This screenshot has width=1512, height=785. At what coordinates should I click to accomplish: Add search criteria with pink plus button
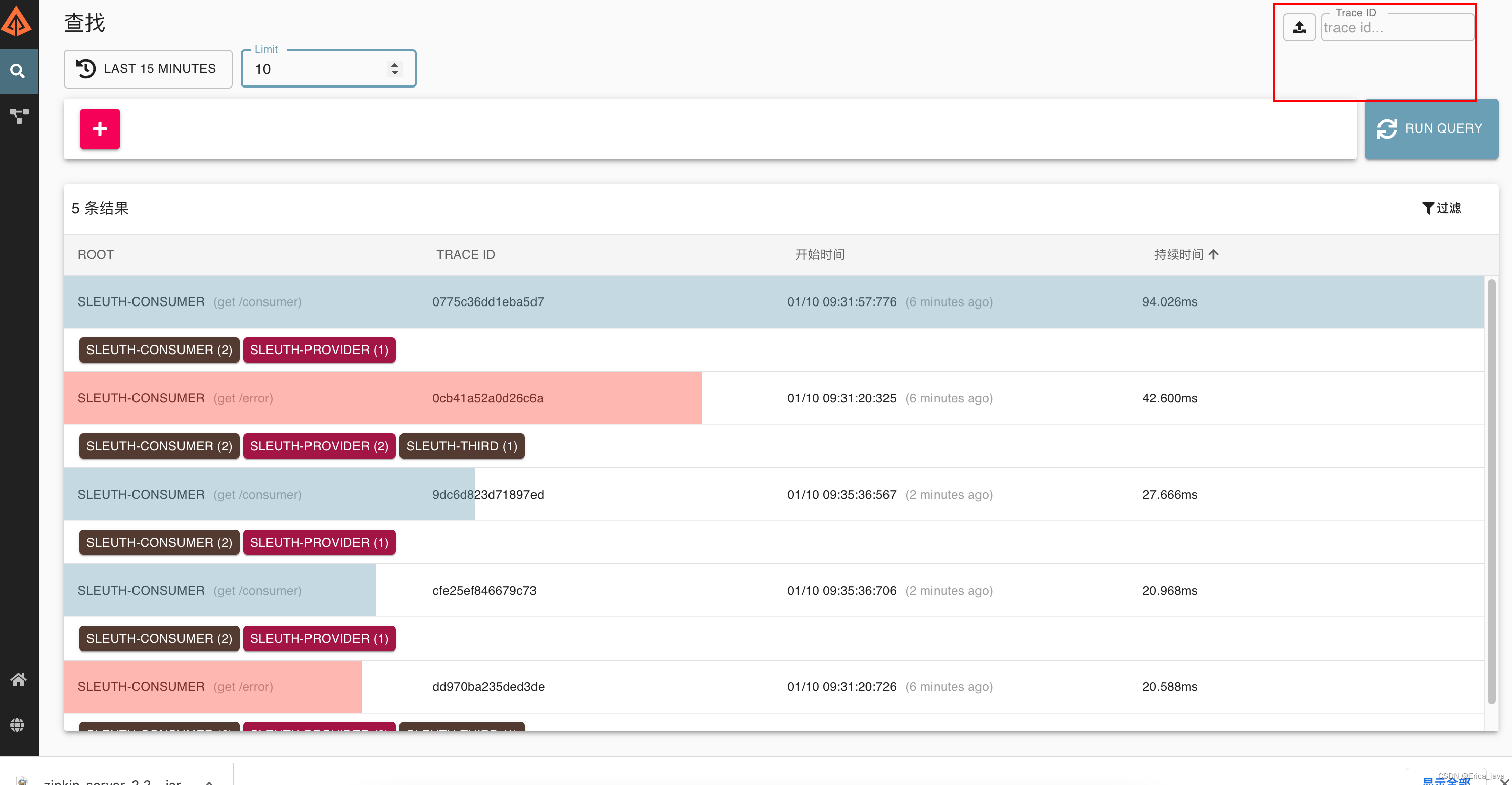(100, 128)
